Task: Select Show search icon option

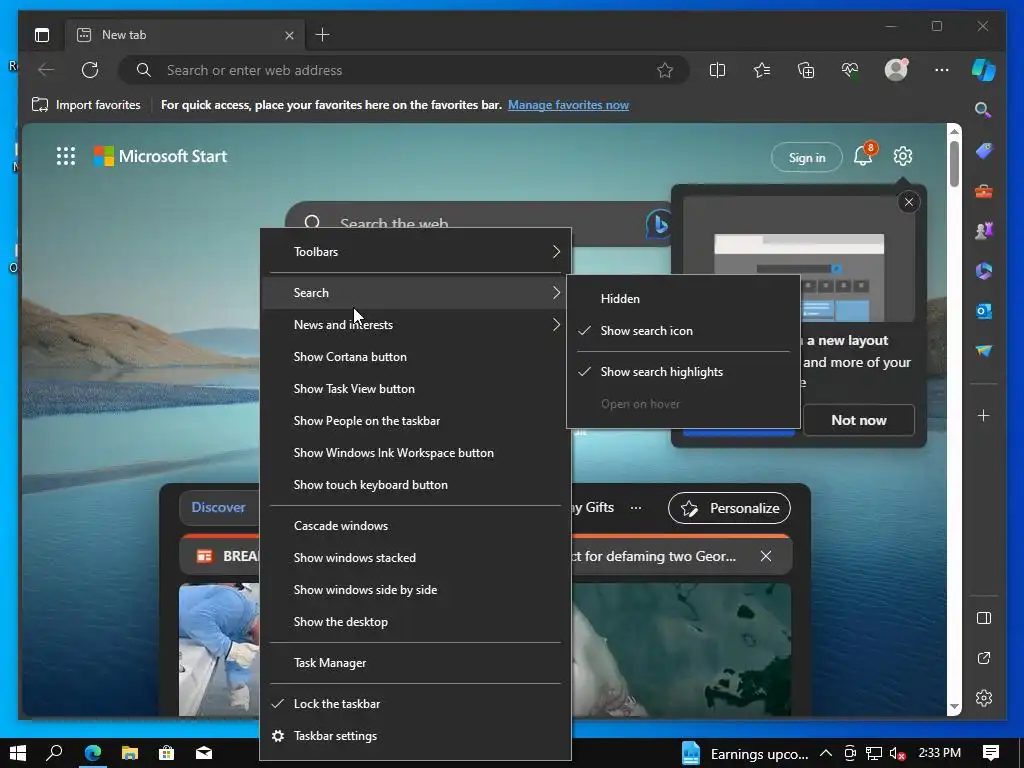Action: coord(683,330)
